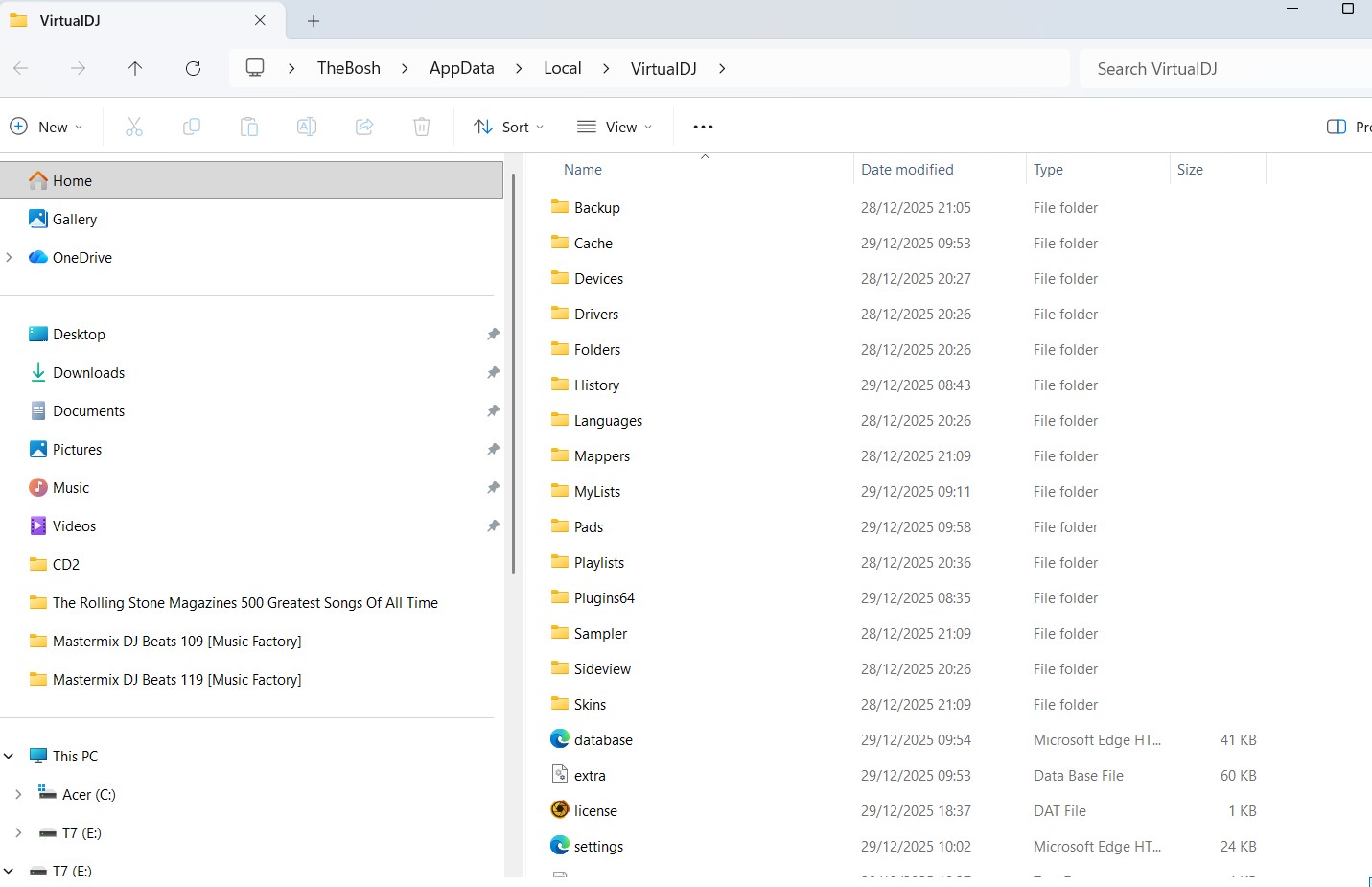Screen dimensions: 1372x887
Task: Expand the OneDrive tree node
Action: point(10,257)
